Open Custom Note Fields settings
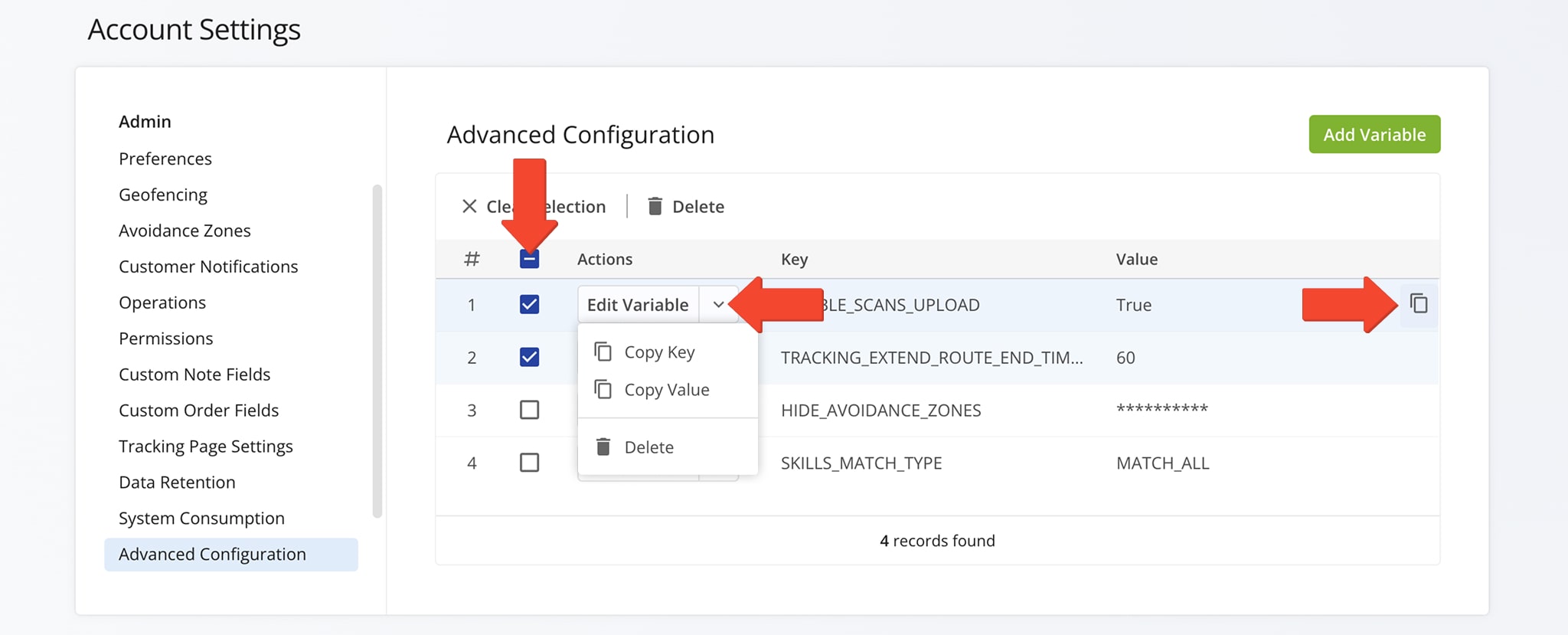This screenshot has height=635, width=1568. pos(194,375)
